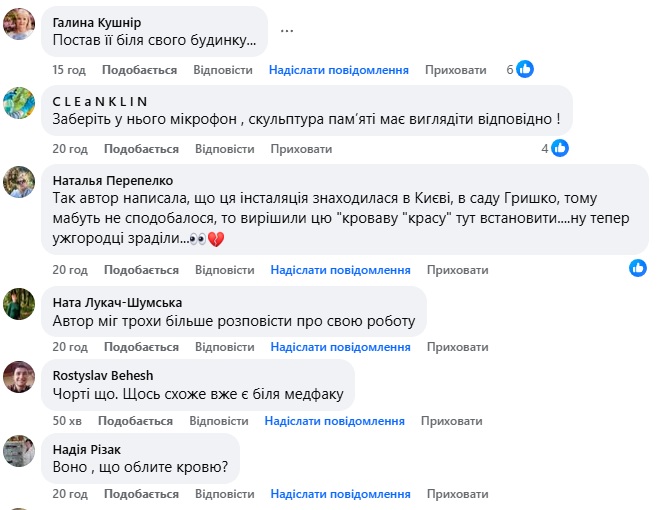Click the like reaction icon on Наталья Перепелко's comment
The height and width of the screenshot is (510, 671).
(638, 268)
